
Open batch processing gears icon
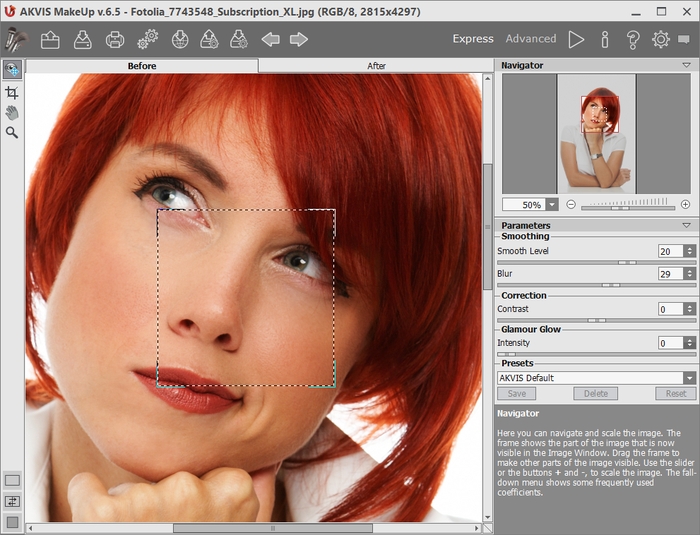coord(148,39)
